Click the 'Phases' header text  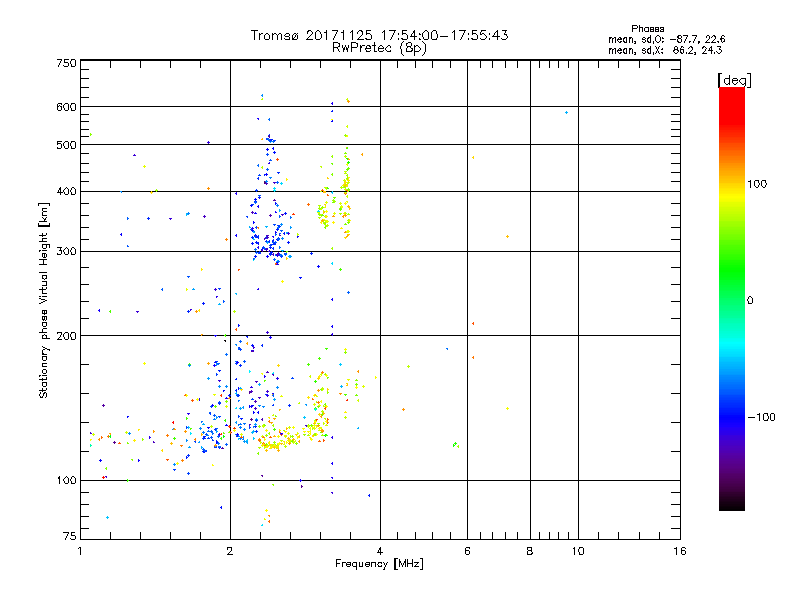click(647, 29)
